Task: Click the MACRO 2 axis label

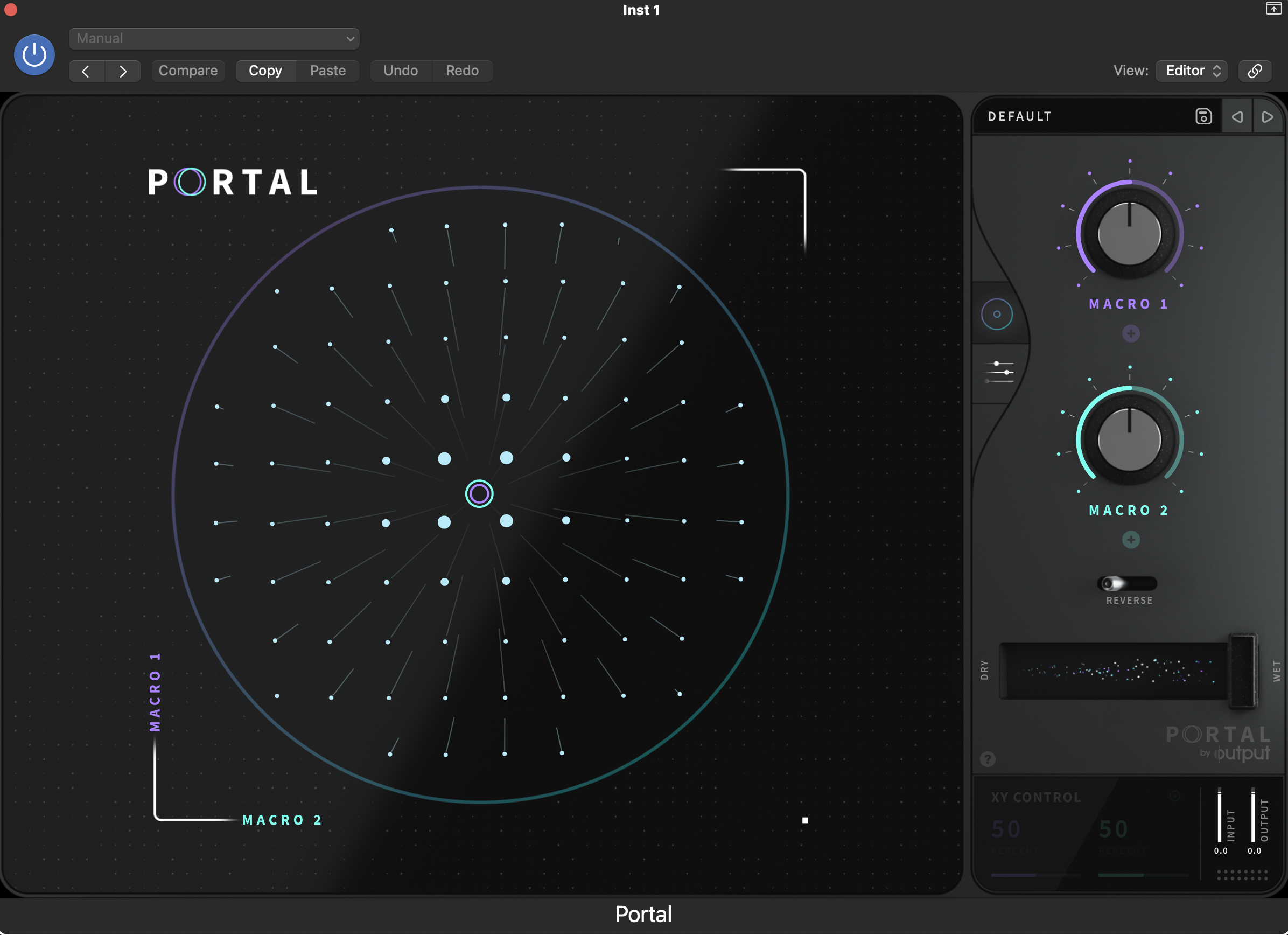Action: [x=282, y=820]
